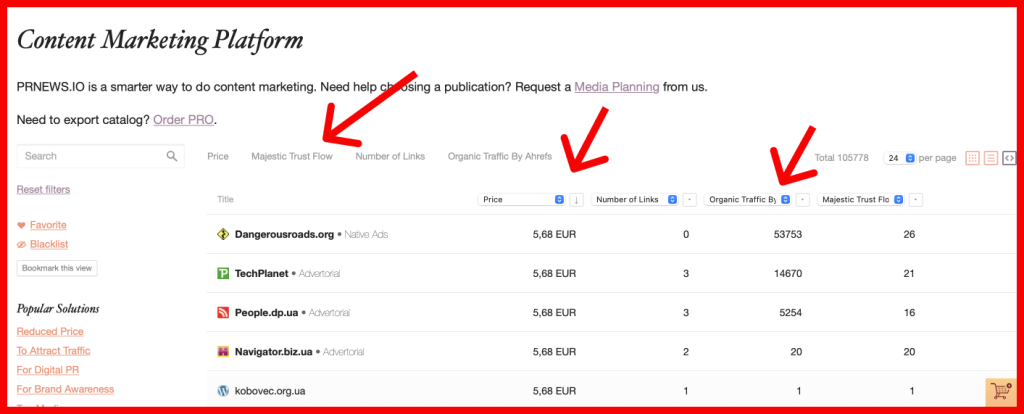Click the Price sort direction arrow button
Viewport: 1024px width, 414px height.
point(576,200)
